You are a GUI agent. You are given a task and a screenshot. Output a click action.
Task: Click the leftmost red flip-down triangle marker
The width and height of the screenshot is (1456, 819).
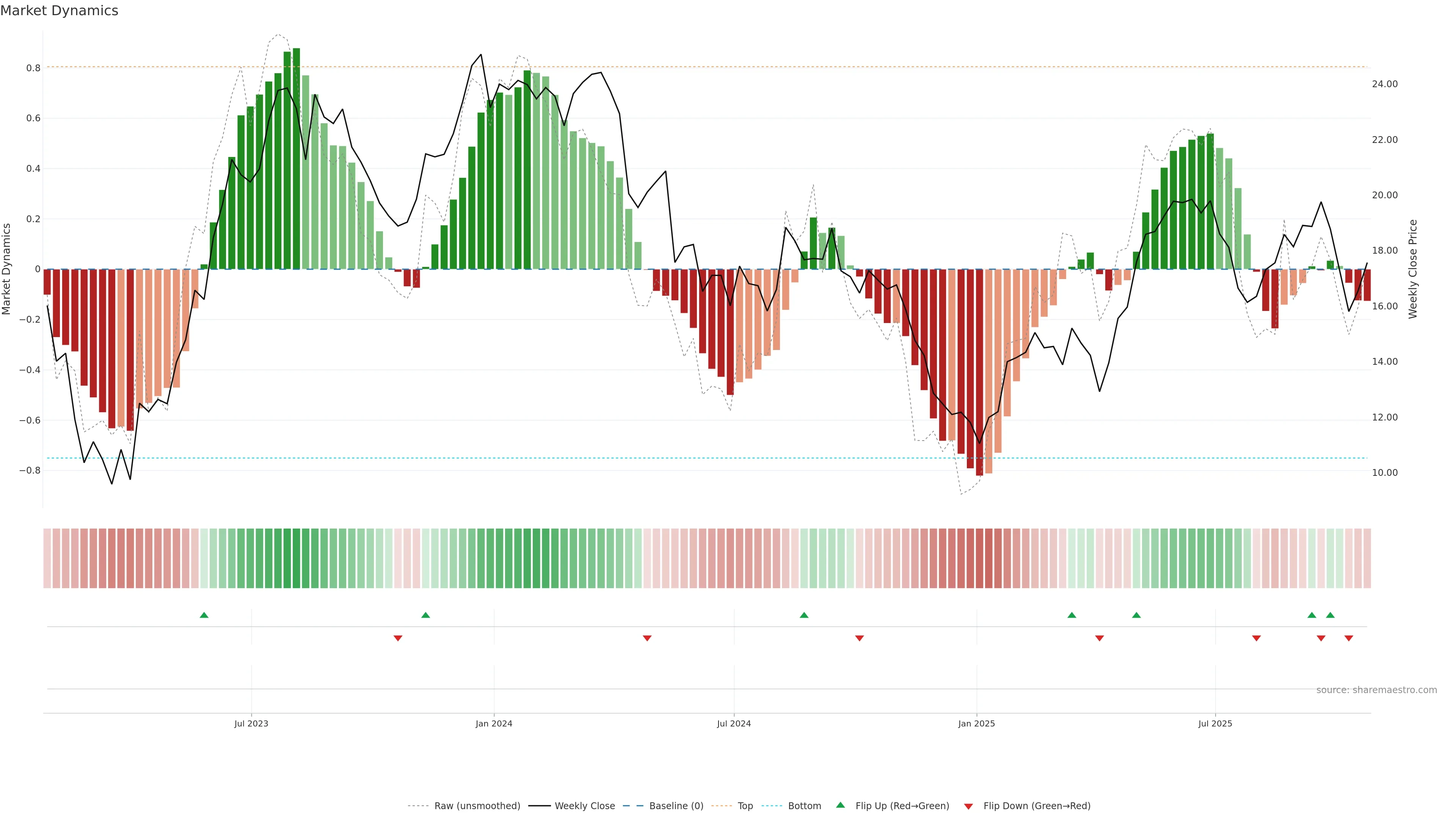(x=398, y=638)
